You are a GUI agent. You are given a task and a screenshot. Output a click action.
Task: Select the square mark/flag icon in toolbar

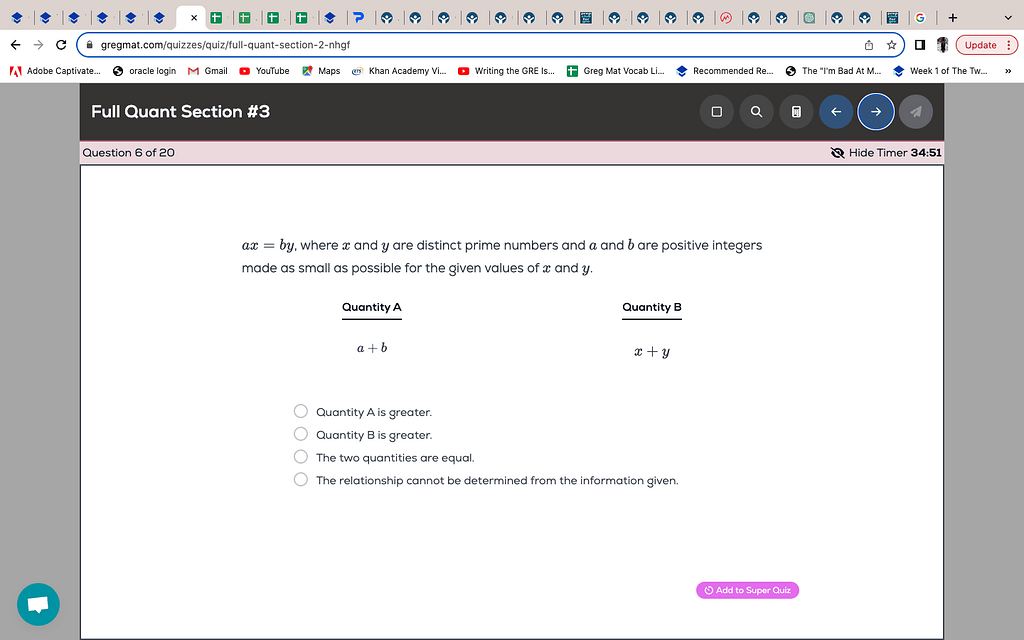point(716,112)
